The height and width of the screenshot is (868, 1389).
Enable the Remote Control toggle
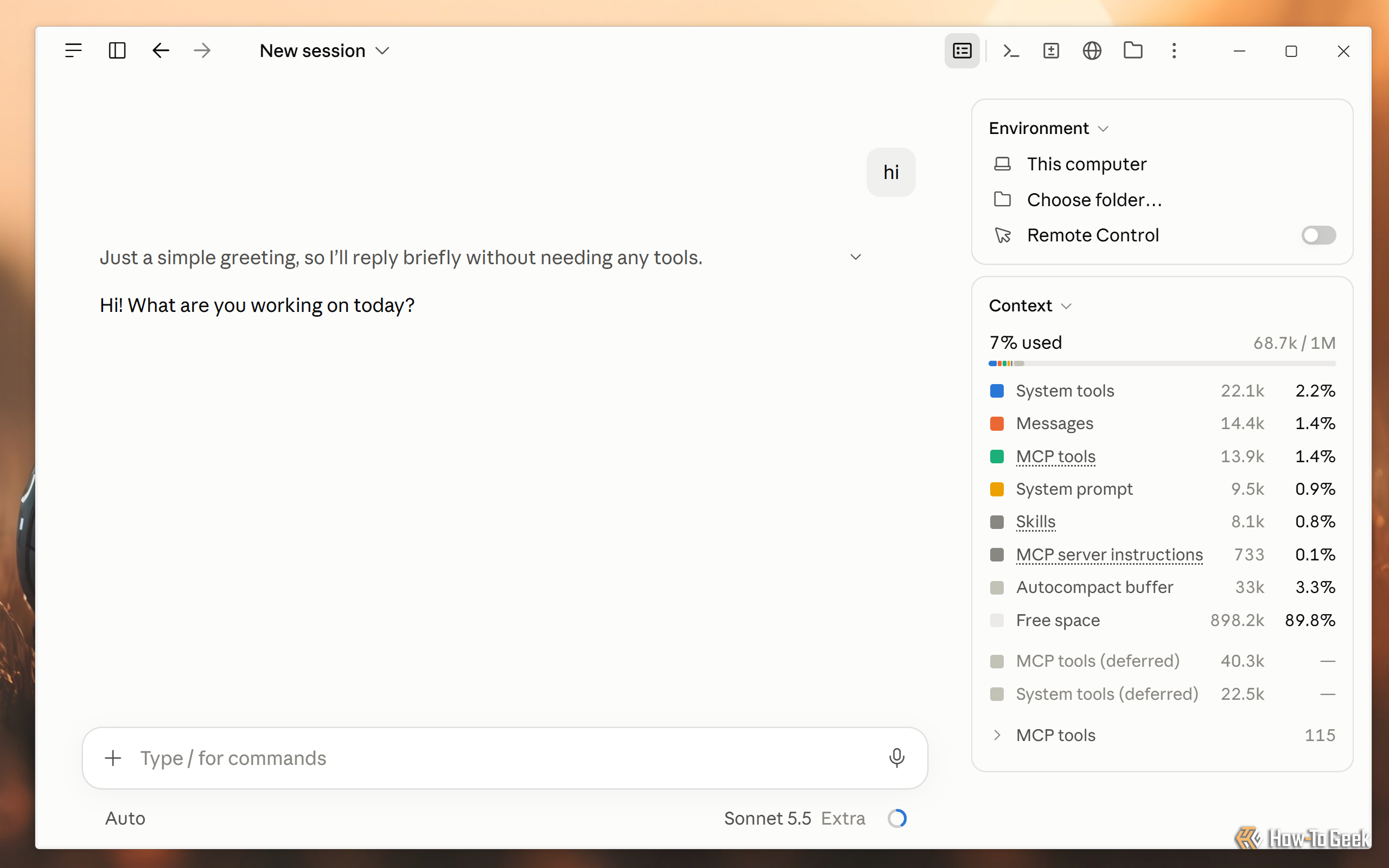pyautogui.click(x=1318, y=235)
